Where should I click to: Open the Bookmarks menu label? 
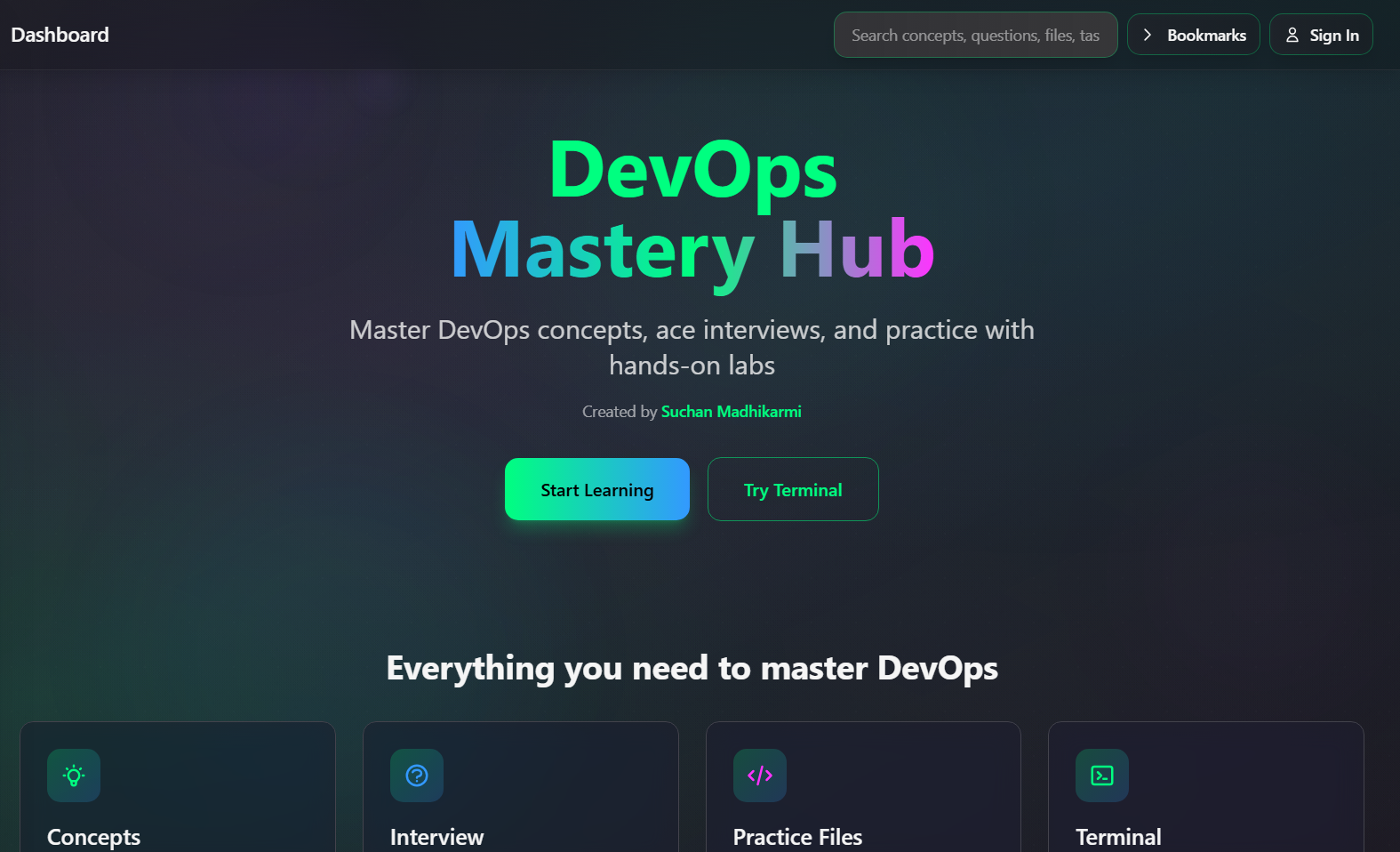(x=1206, y=36)
